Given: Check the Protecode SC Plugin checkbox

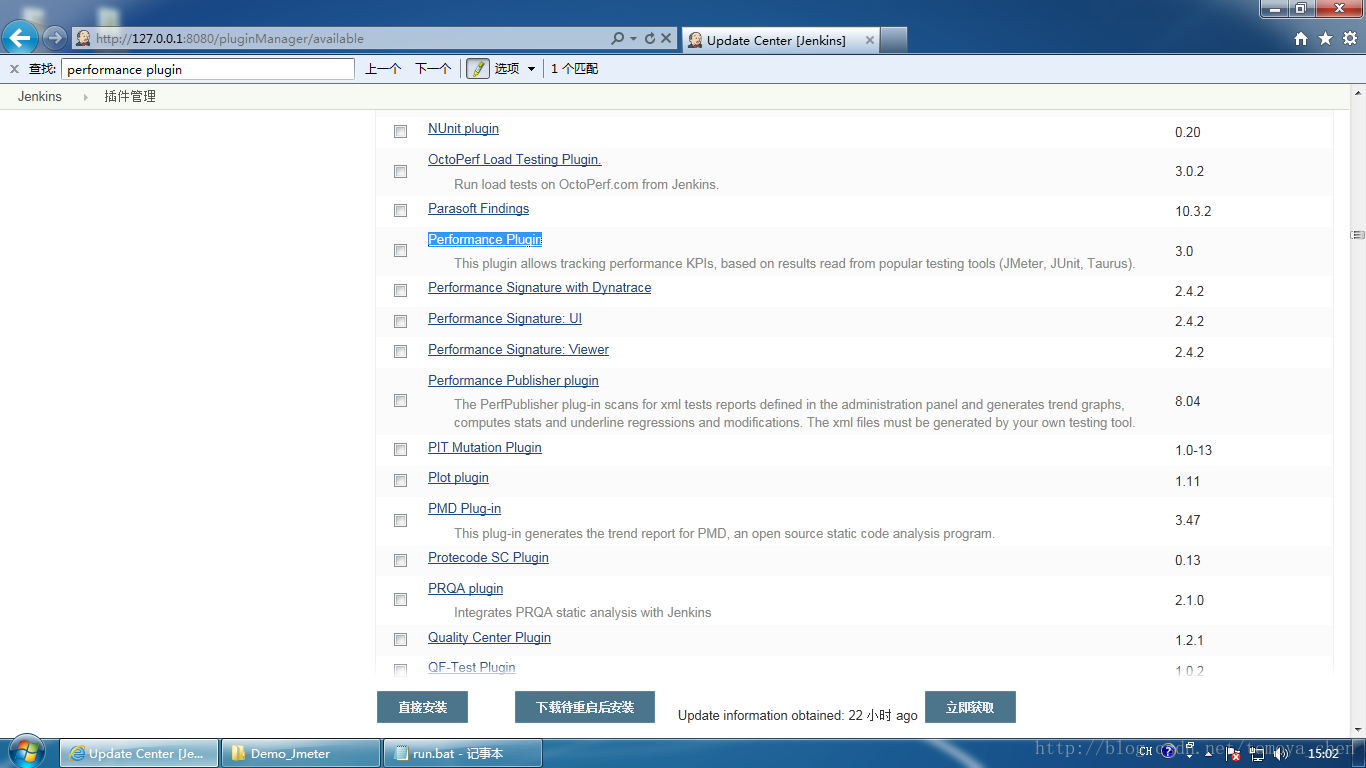Looking at the screenshot, I should 400,560.
